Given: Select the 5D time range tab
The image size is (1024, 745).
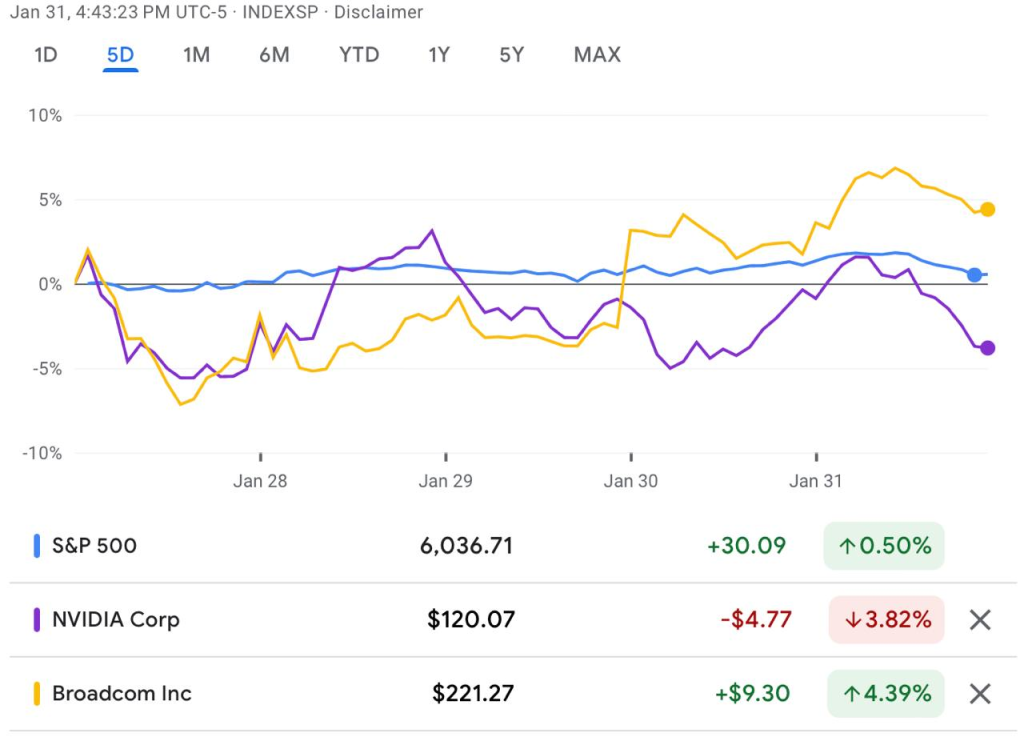Looking at the screenshot, I should click(120, 55).
